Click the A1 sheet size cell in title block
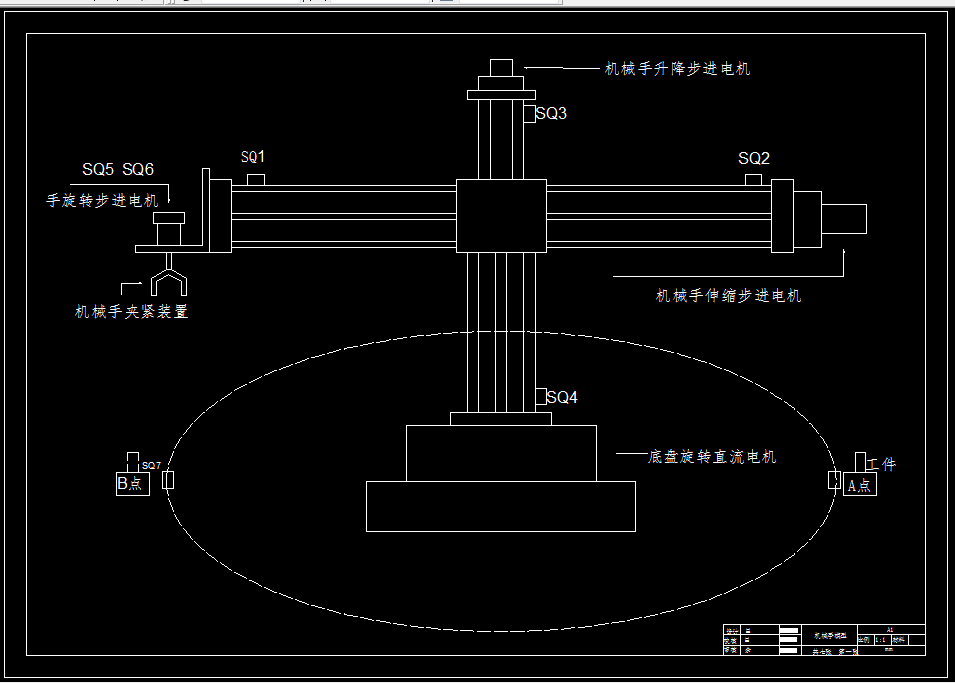Screen dimensions: 955x683 click(x=890, y=629)
